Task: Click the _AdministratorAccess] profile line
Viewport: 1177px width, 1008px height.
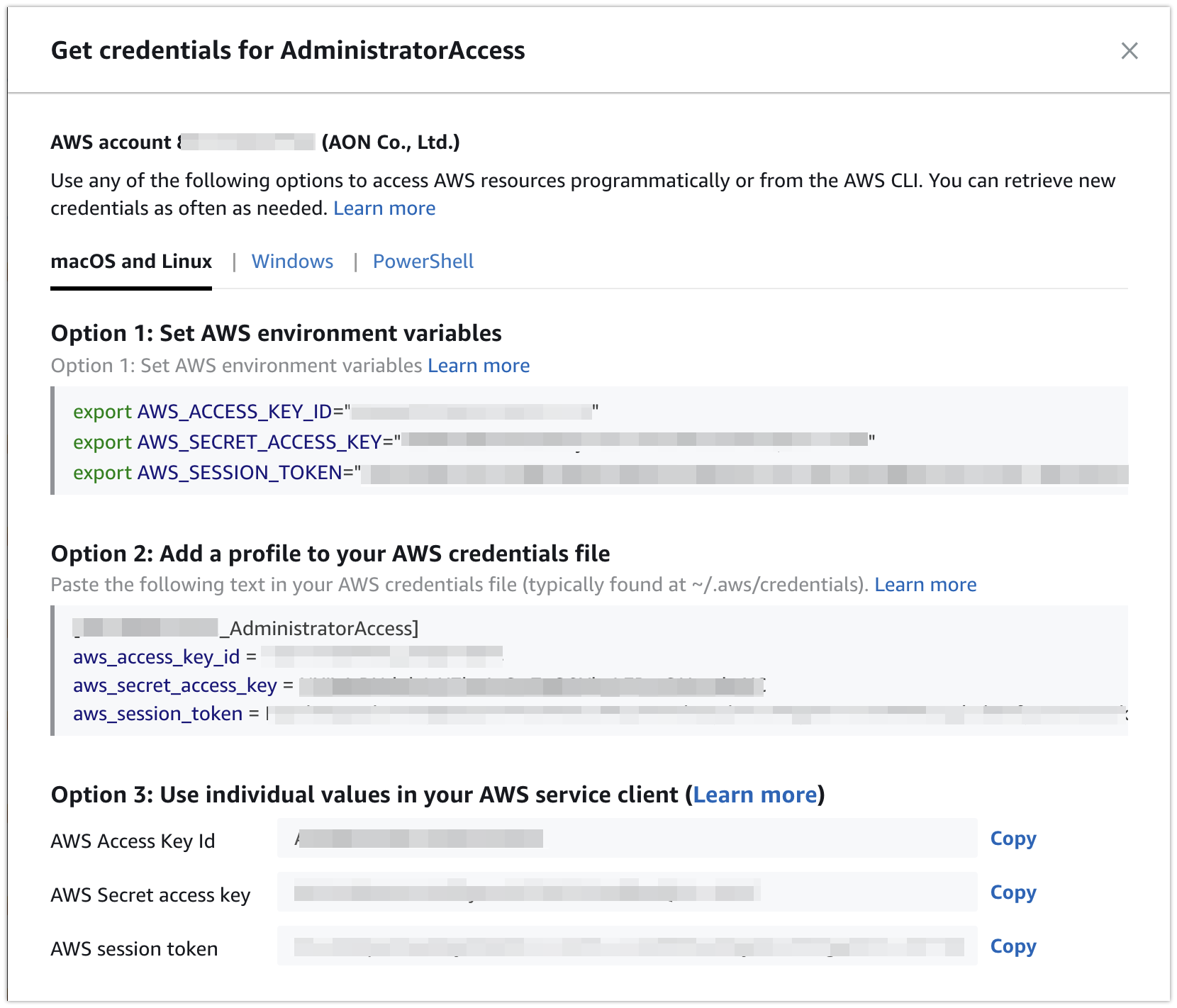Action: click(246, 629)
